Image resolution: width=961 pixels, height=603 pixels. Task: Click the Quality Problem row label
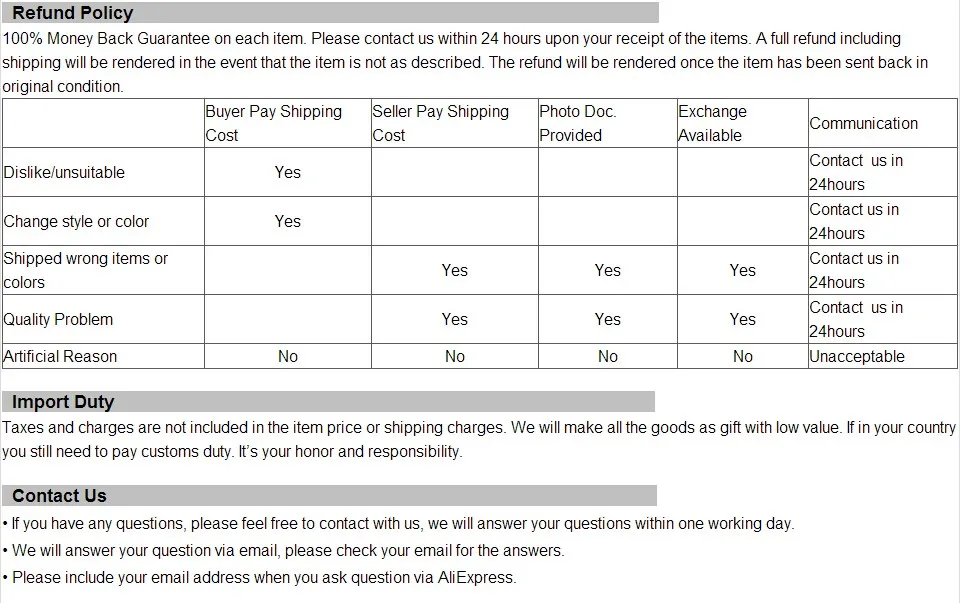tap(58, 320)
